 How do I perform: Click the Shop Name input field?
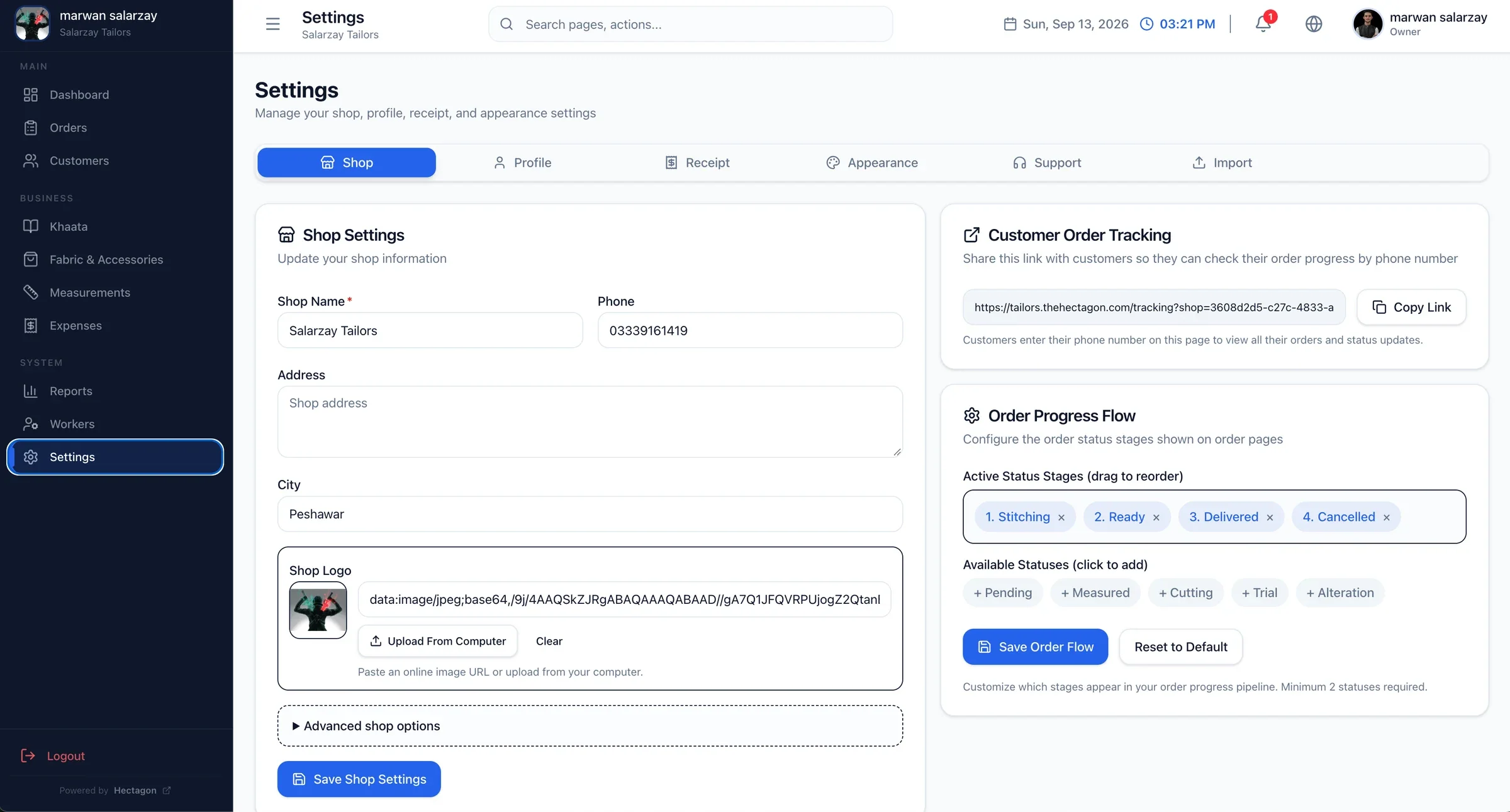coord(430,331)
